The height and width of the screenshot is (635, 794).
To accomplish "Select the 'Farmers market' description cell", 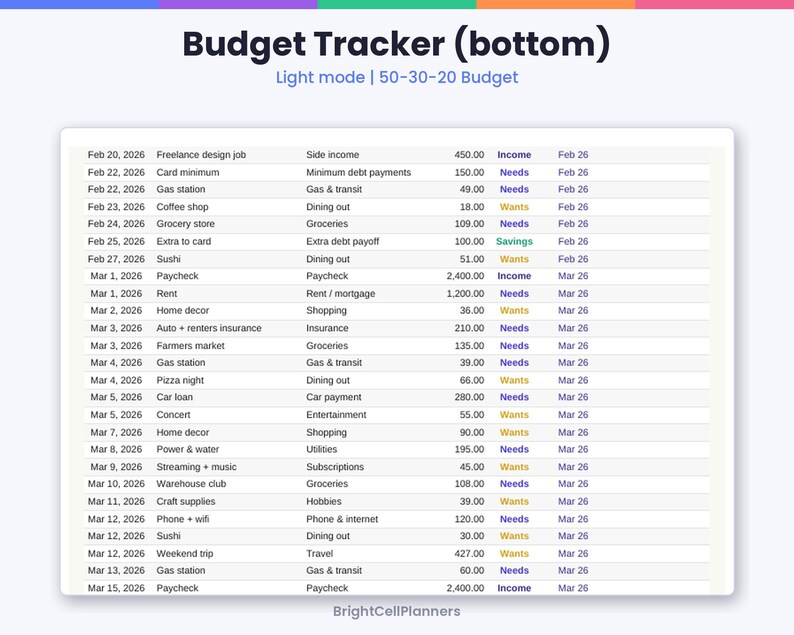I will click(x=190, y=346).
